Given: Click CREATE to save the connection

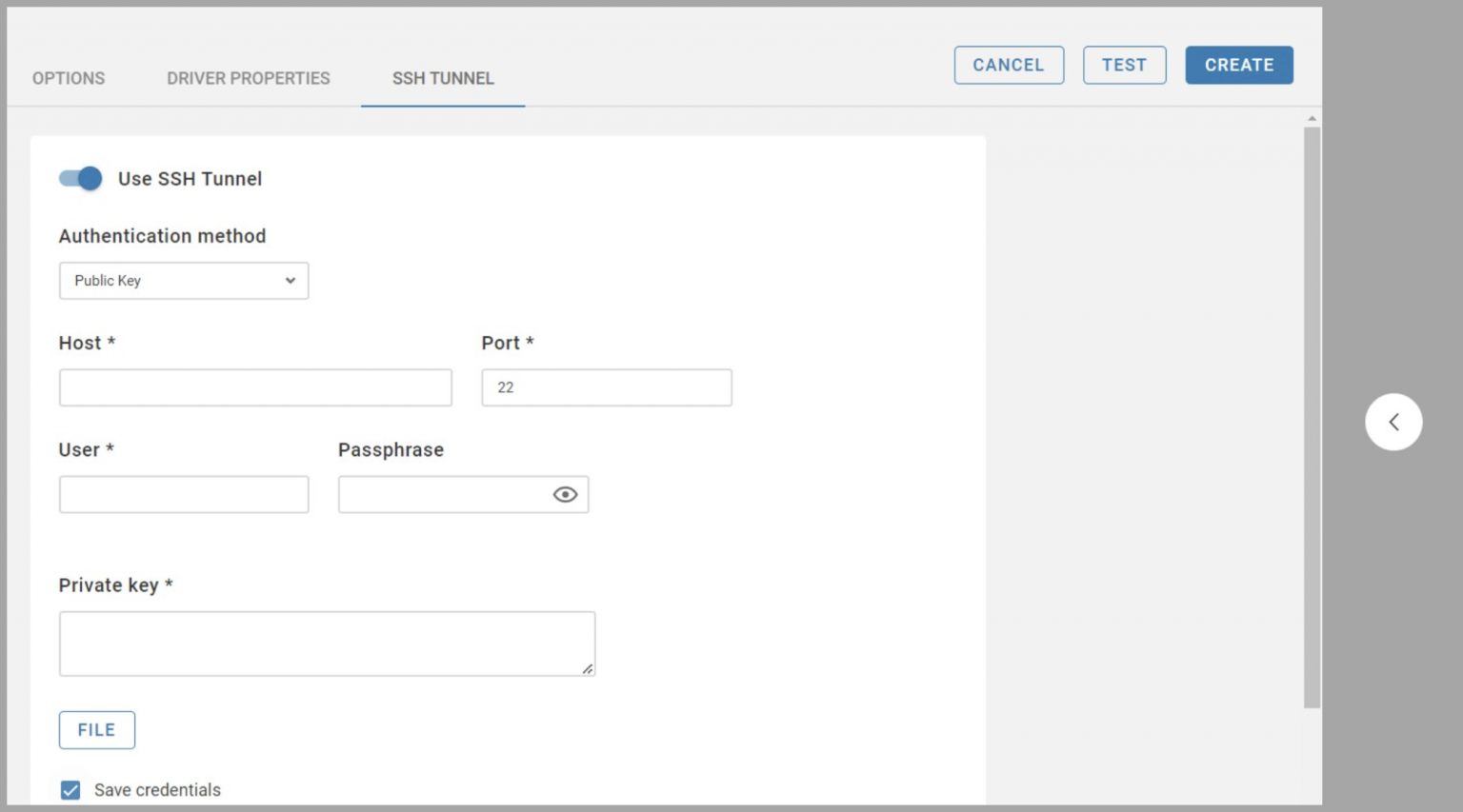Looking at the screenshot, I should (1238, 65).
